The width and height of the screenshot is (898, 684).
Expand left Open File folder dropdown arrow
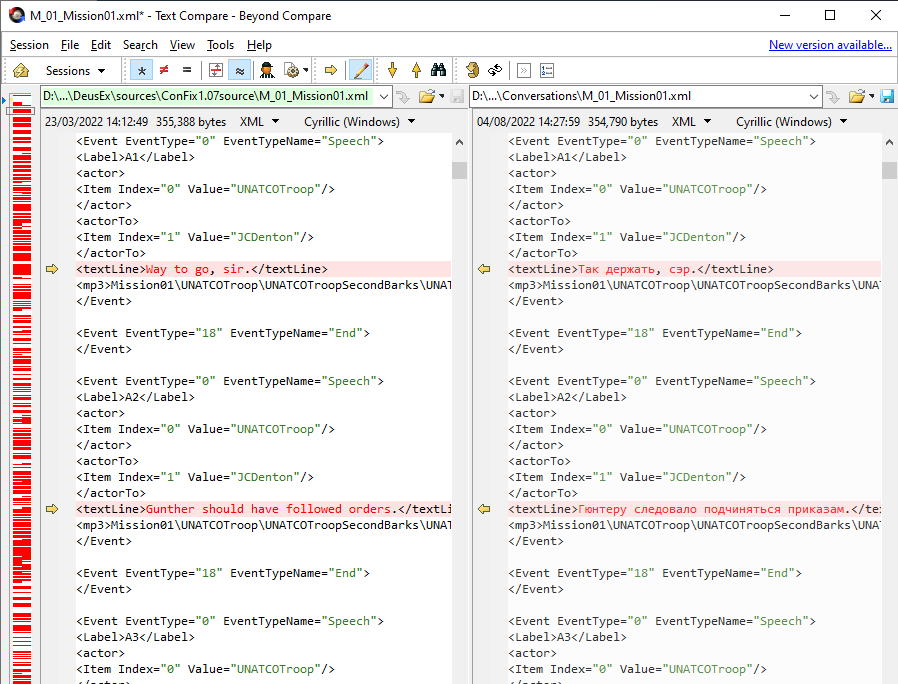tap(442, 96)
